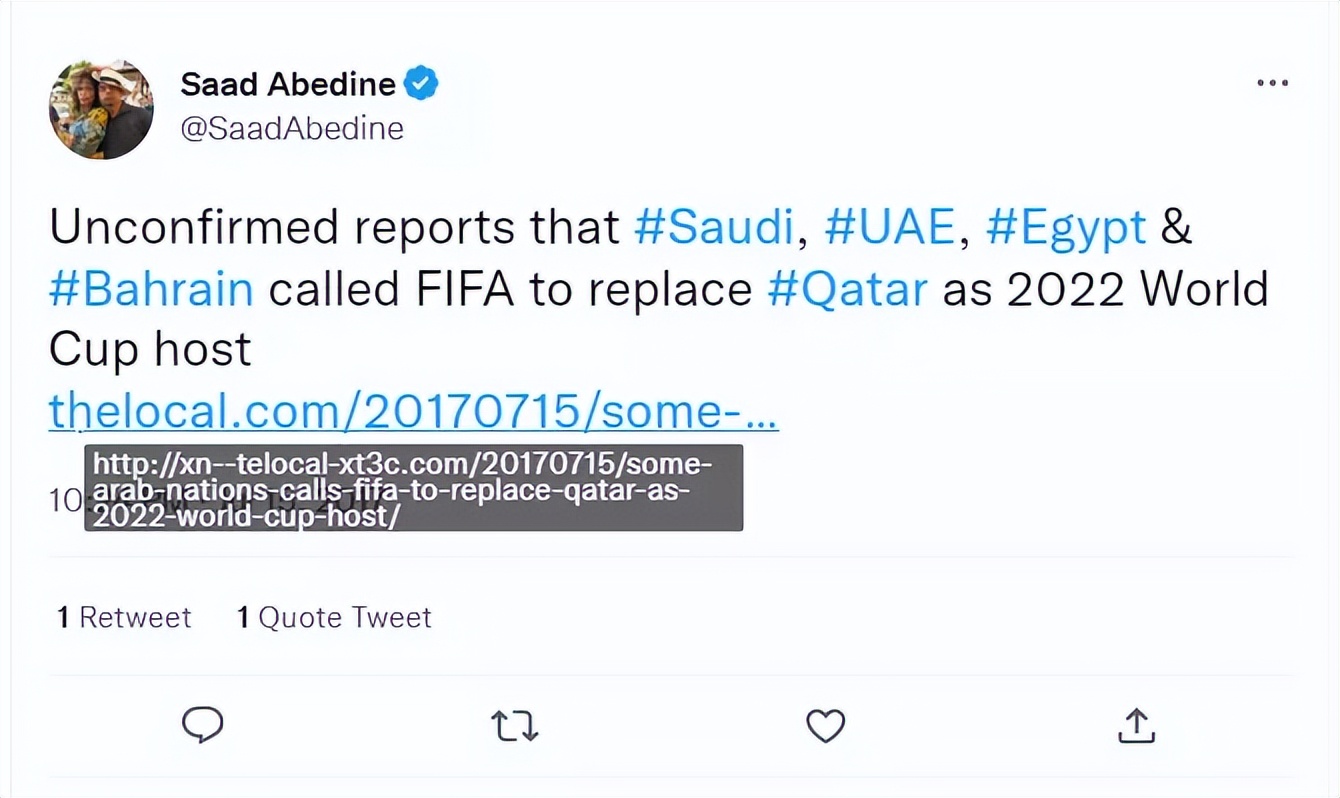
Task: Retweet this tweet using the arrows icon
Action: tap(515, 726)
